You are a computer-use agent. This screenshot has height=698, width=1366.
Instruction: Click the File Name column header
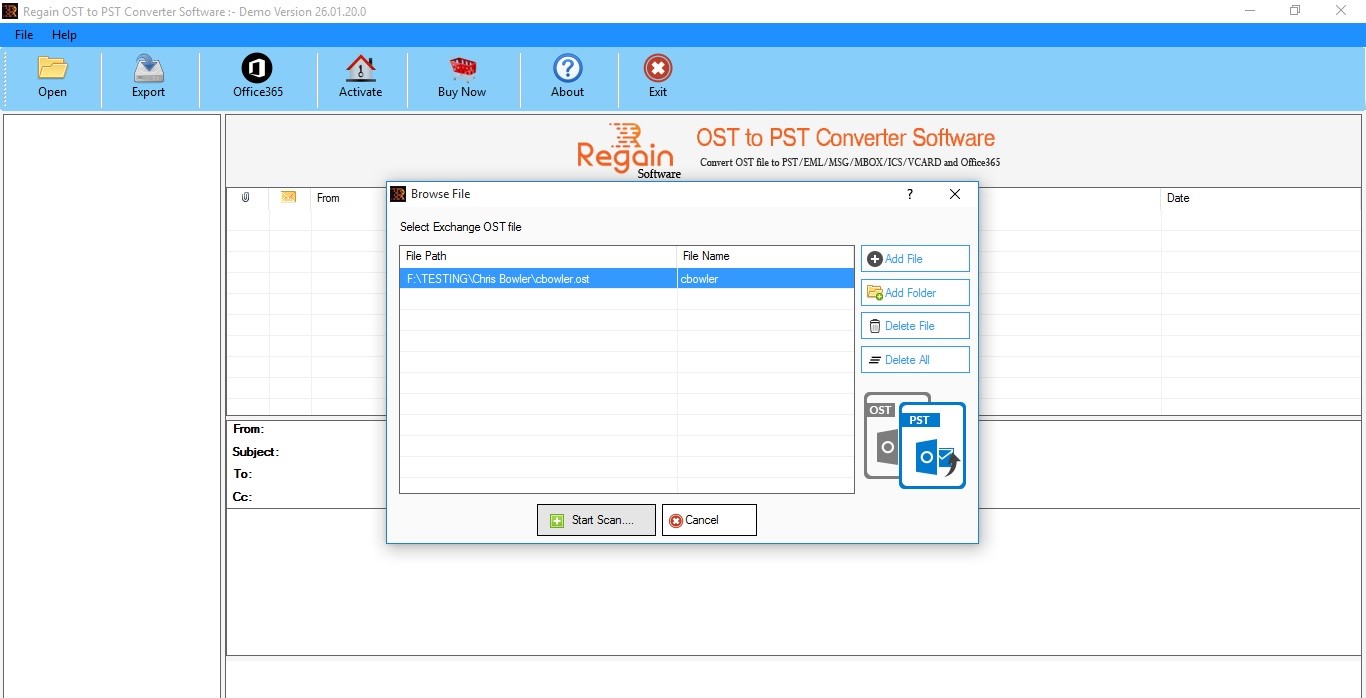tap(765, 257)
